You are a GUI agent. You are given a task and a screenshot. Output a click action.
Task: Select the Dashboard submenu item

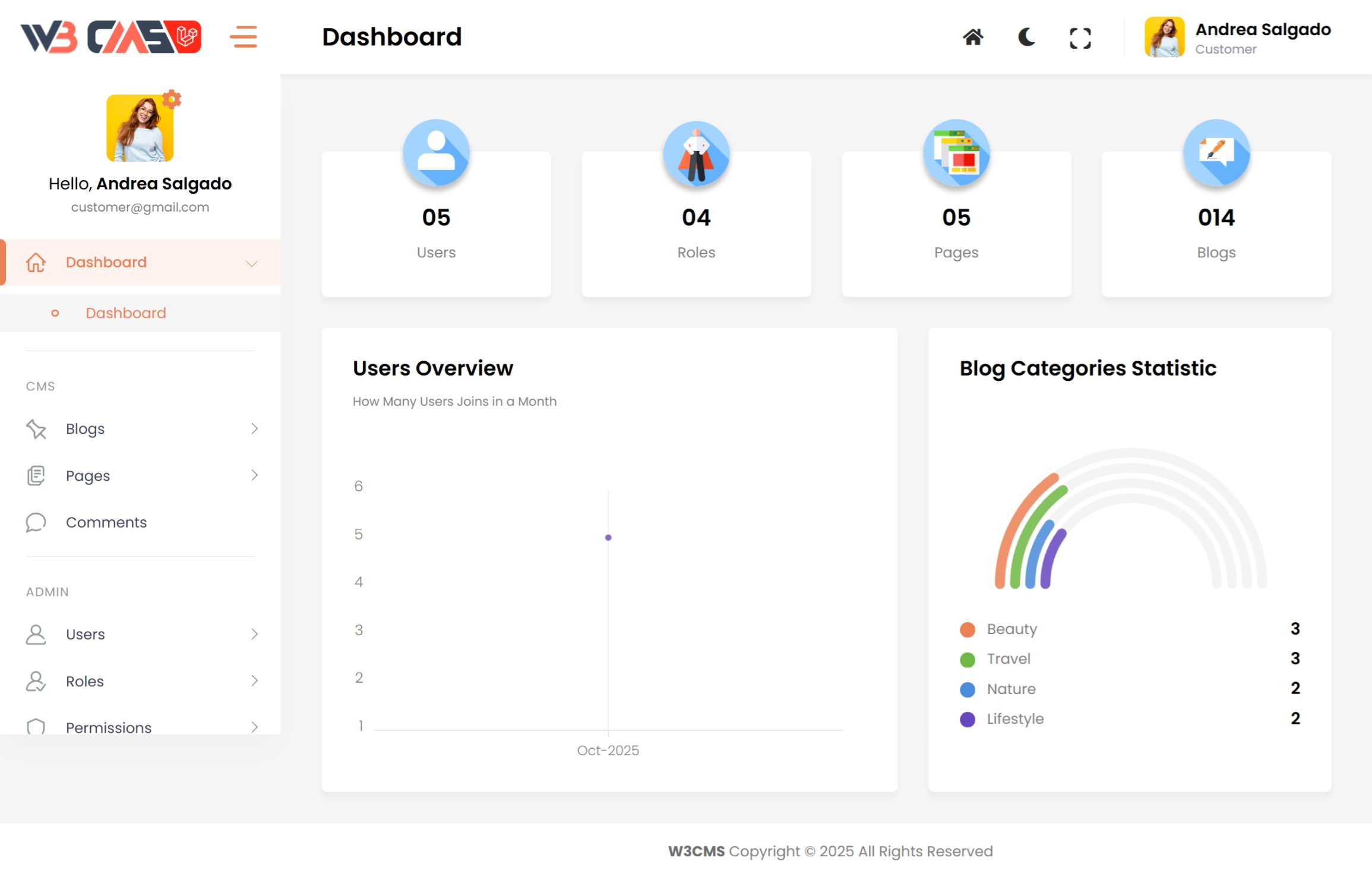tap(125, 313)
